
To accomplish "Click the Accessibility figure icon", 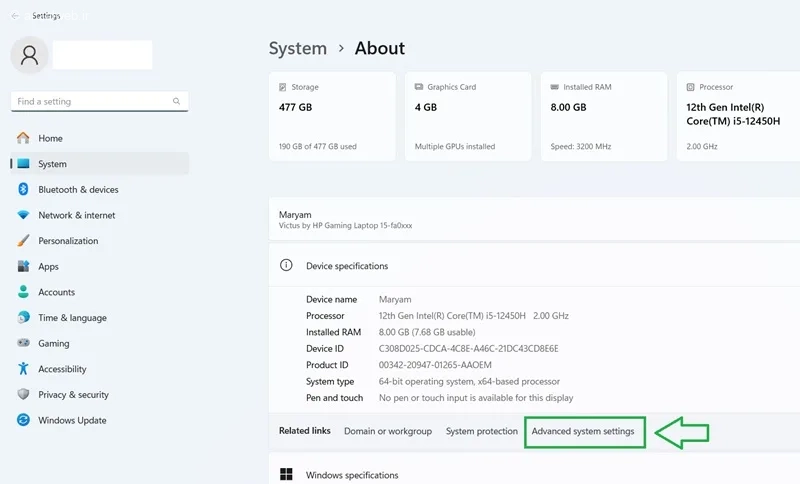I will point(23,368).
